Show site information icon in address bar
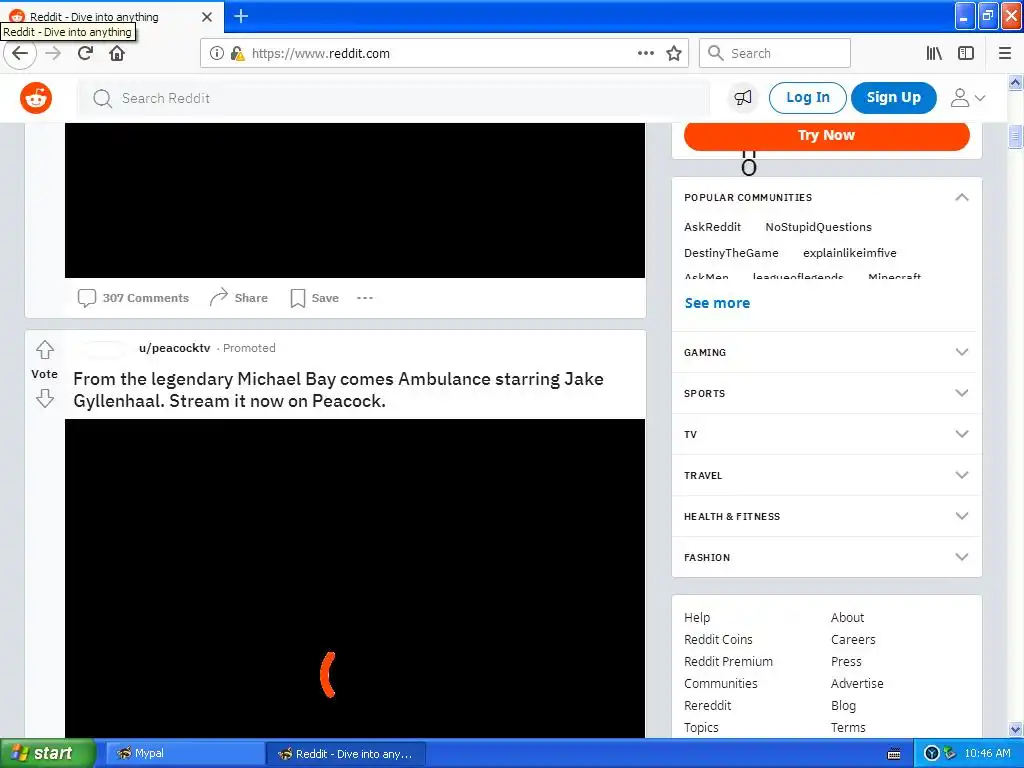The width and height of the screenshot is (1024, 768). tap(217, 53)
